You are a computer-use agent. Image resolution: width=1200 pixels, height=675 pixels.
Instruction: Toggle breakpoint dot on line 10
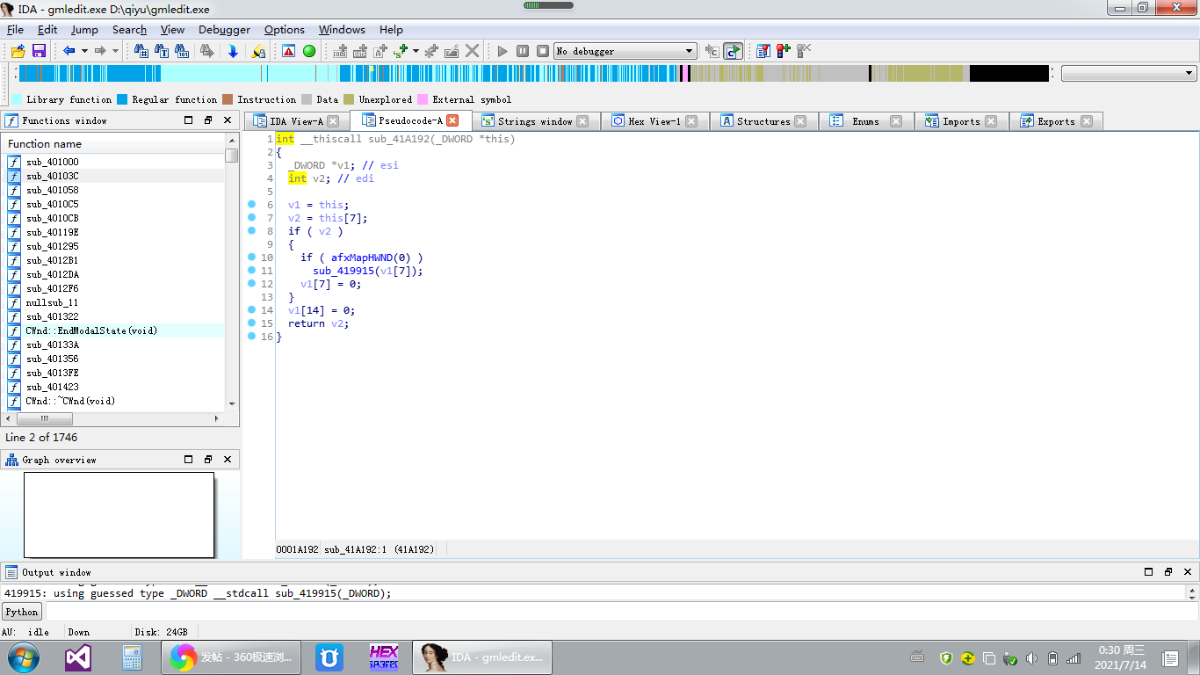click(x=253, y=258)
